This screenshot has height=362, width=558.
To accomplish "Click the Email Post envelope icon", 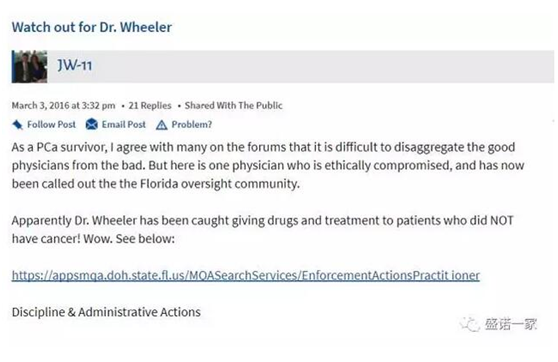I will [x=91, y=124].
